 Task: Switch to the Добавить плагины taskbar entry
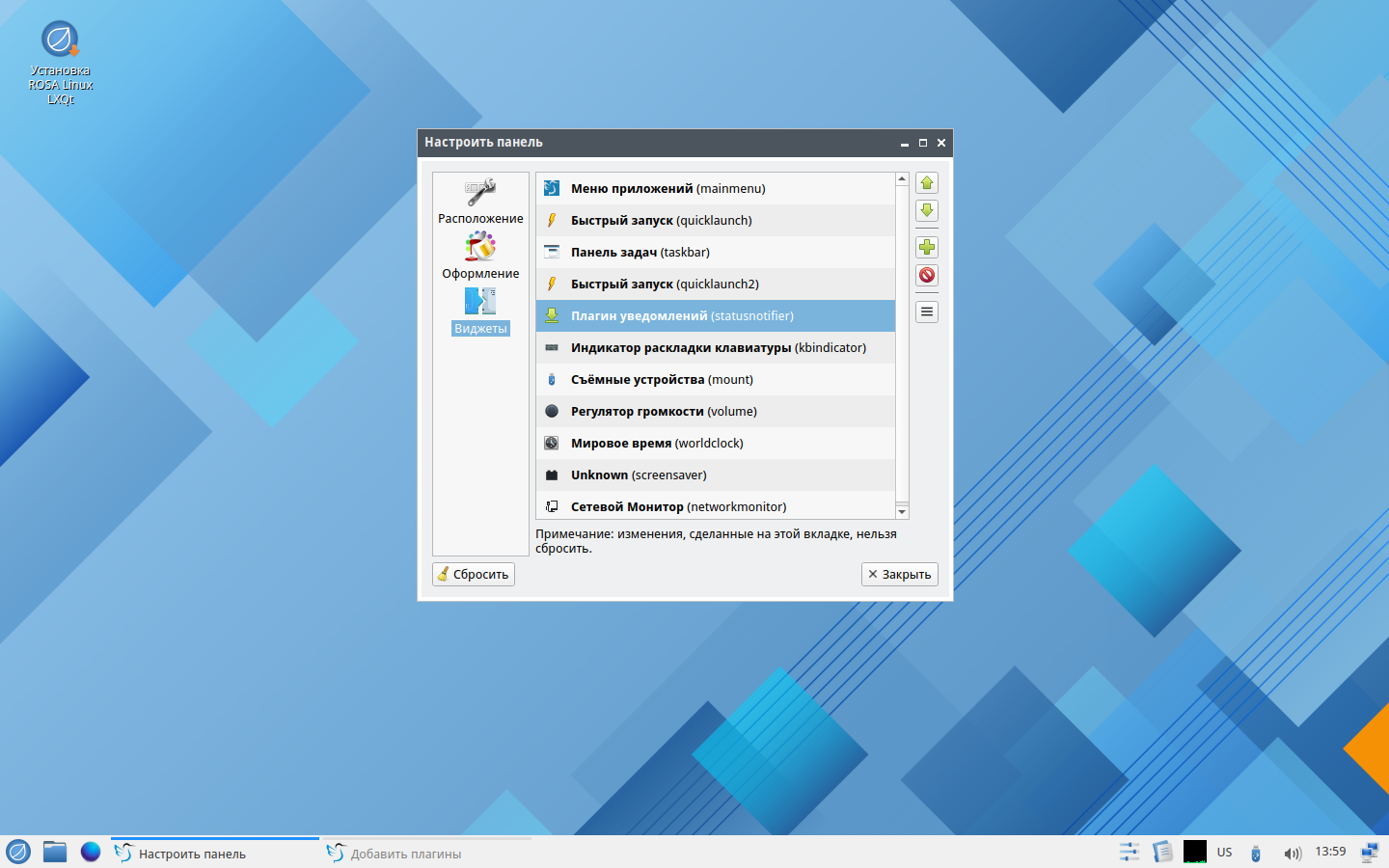(x=427, y=853)
